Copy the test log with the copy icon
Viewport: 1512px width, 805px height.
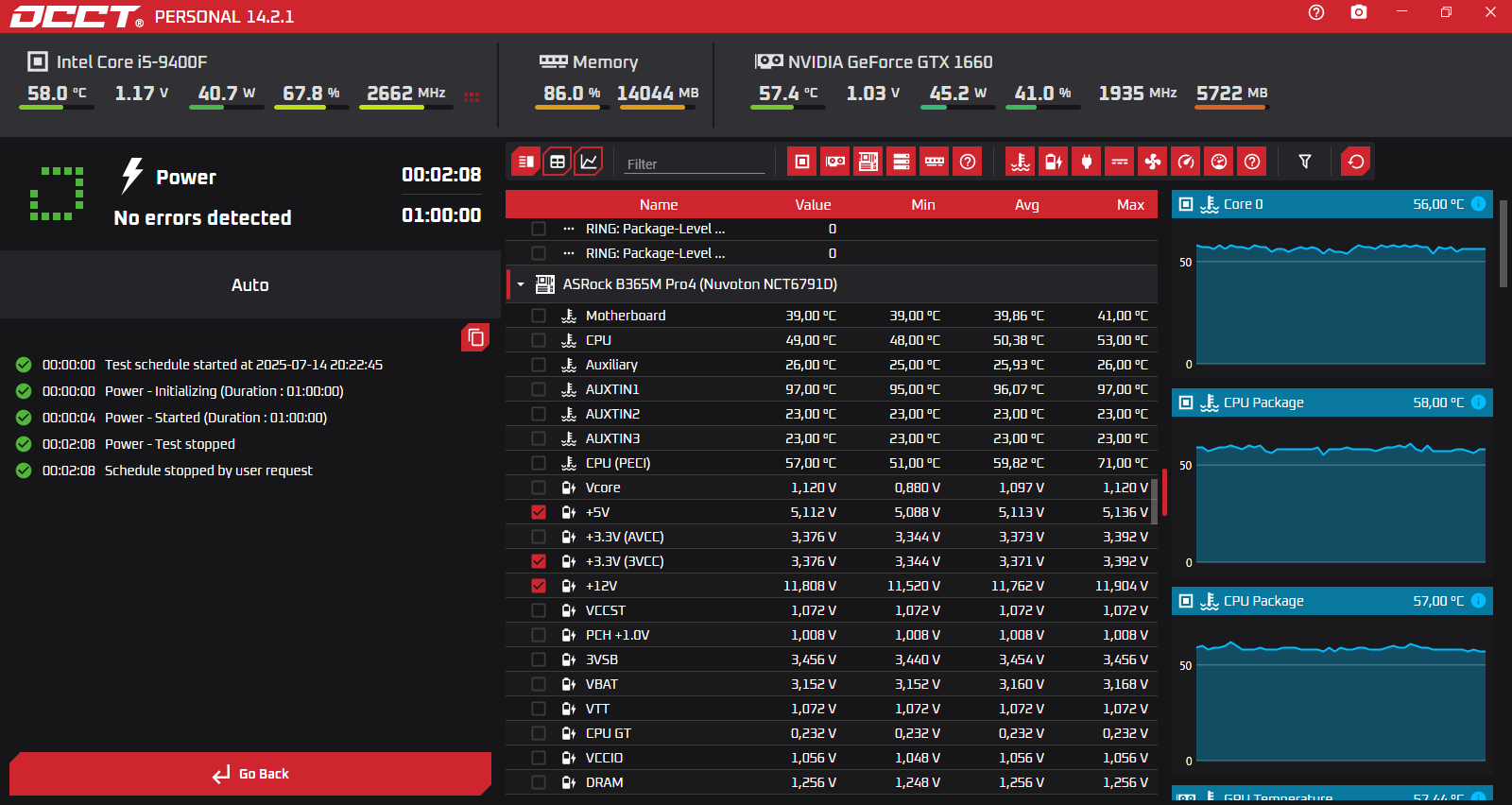(475, 337)
